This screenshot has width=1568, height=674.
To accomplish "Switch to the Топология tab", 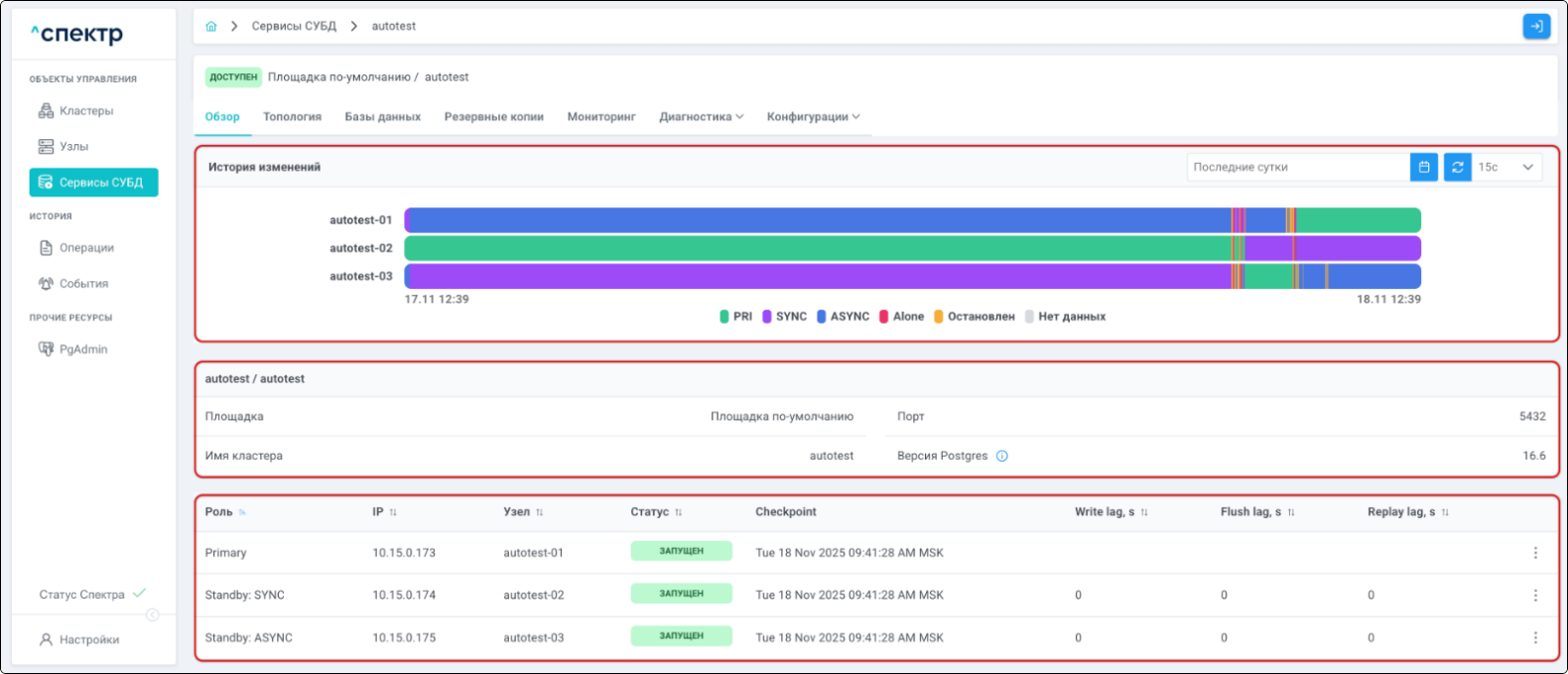I will tap(292, 117).
